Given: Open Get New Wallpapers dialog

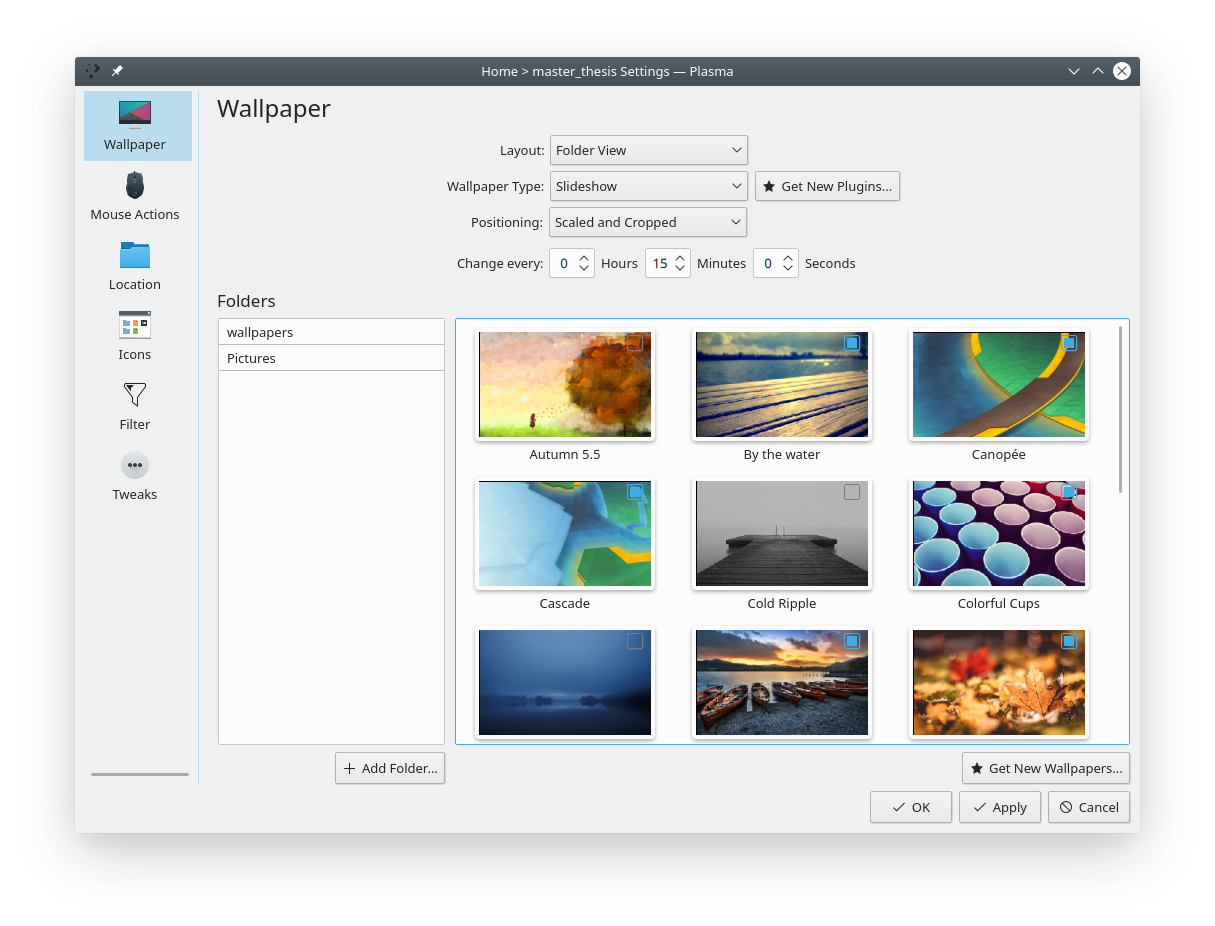Looking at the screenshot, I should [1045, 768].
